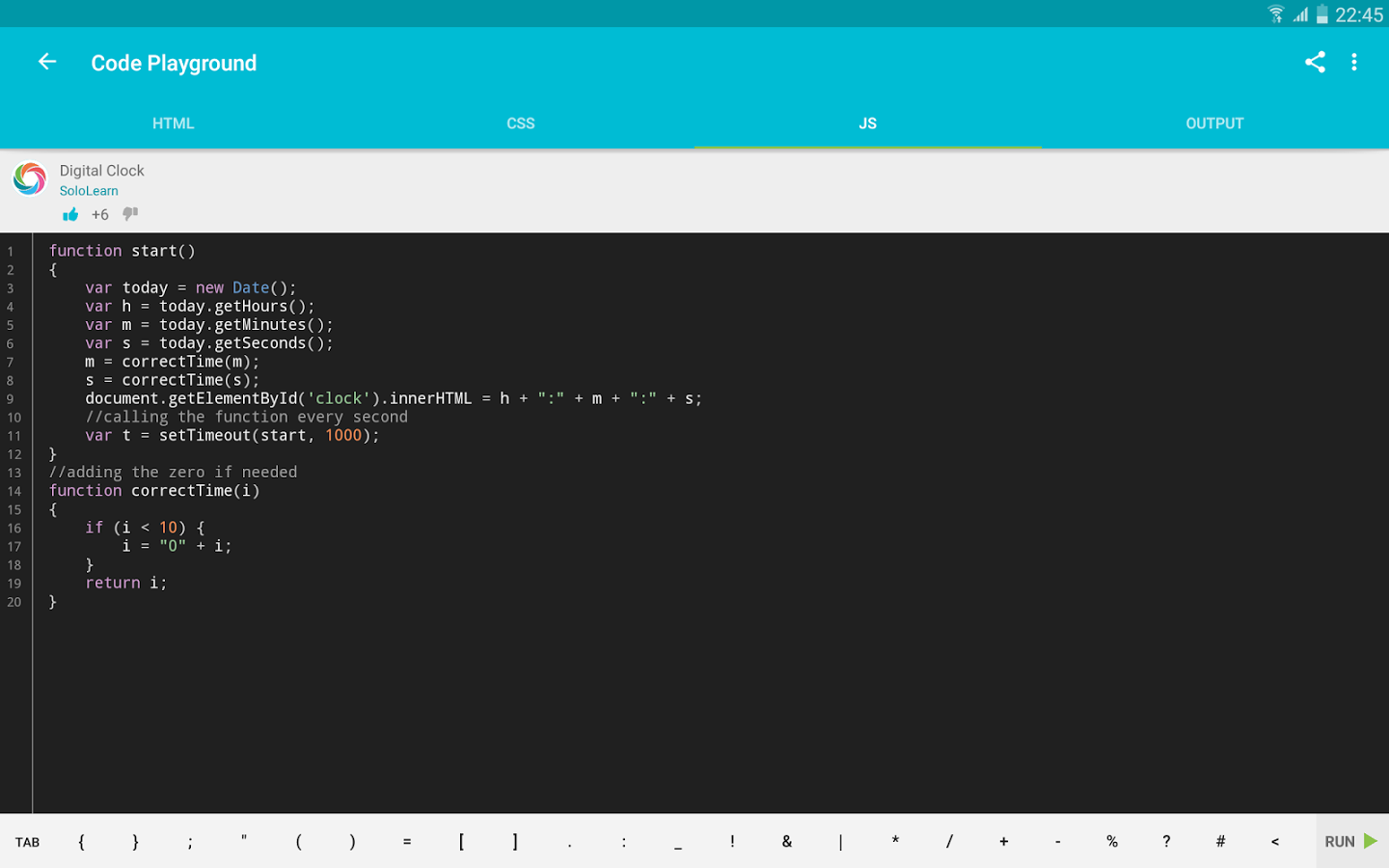Open the three-dot overflow menu

(1354, 63)
